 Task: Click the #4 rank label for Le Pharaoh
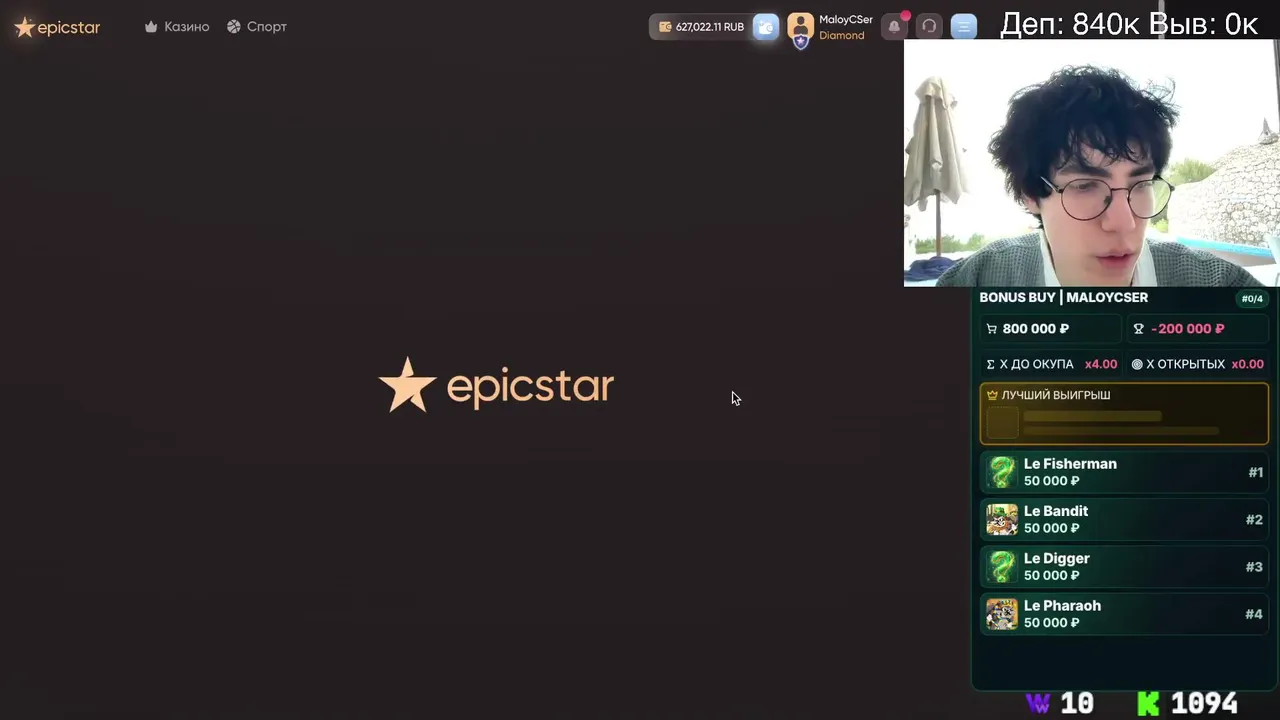pos(1254,613)
